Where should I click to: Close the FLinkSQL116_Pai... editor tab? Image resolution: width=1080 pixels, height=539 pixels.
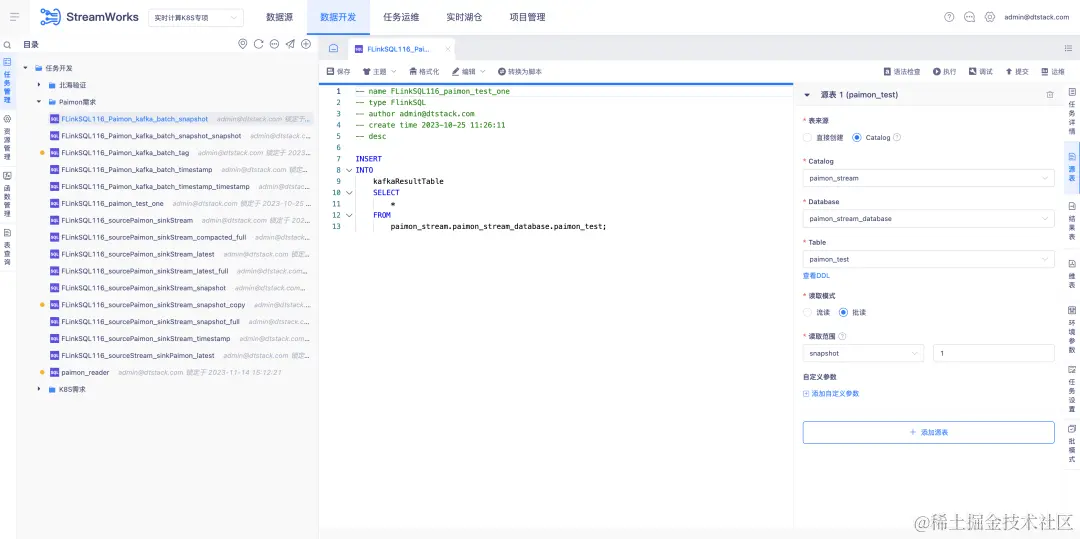(448, 49)
